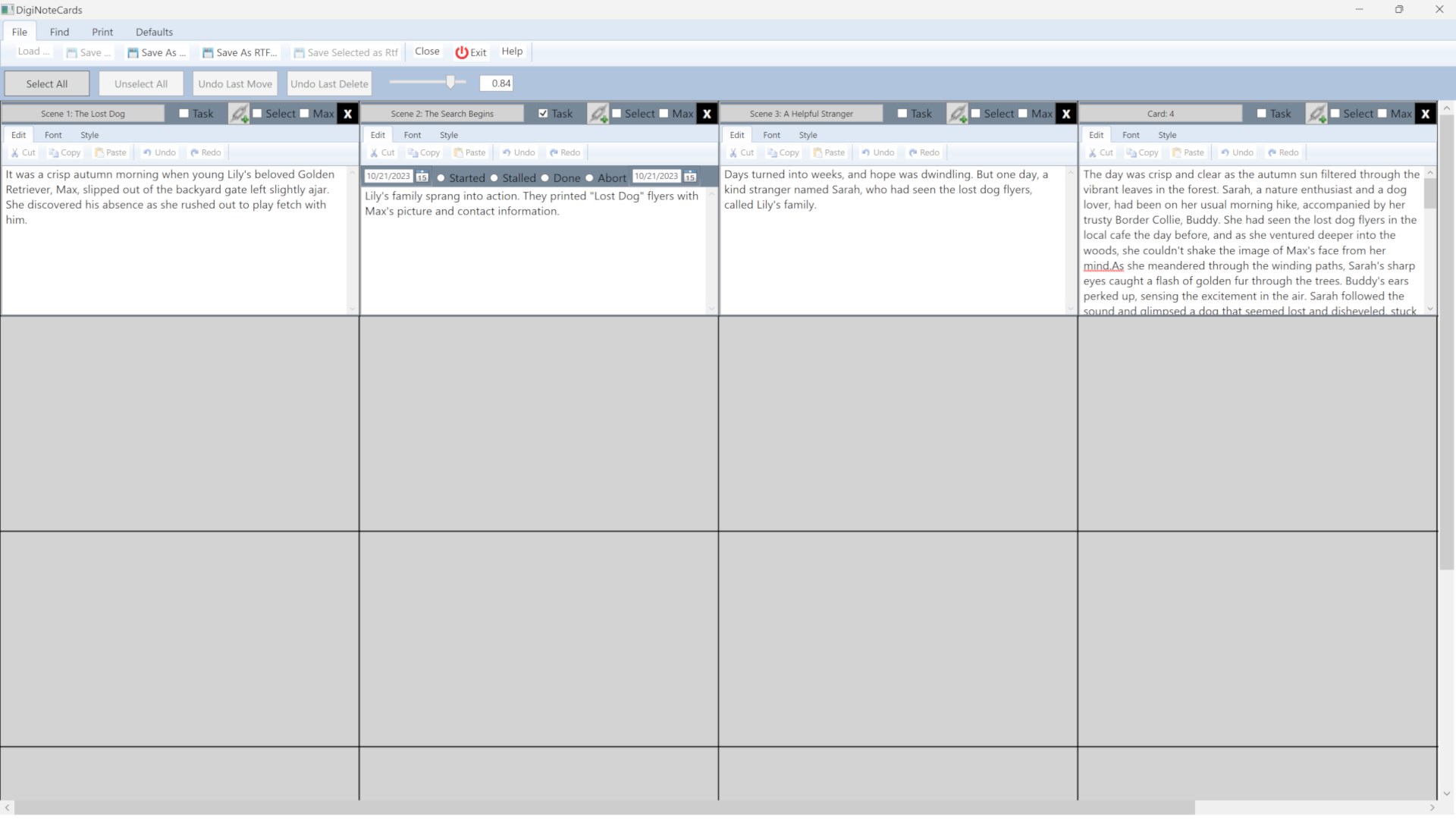Click the red Exit power icon
The image size is (1456, 819).
pyautogui.click(x=461, y=52)
